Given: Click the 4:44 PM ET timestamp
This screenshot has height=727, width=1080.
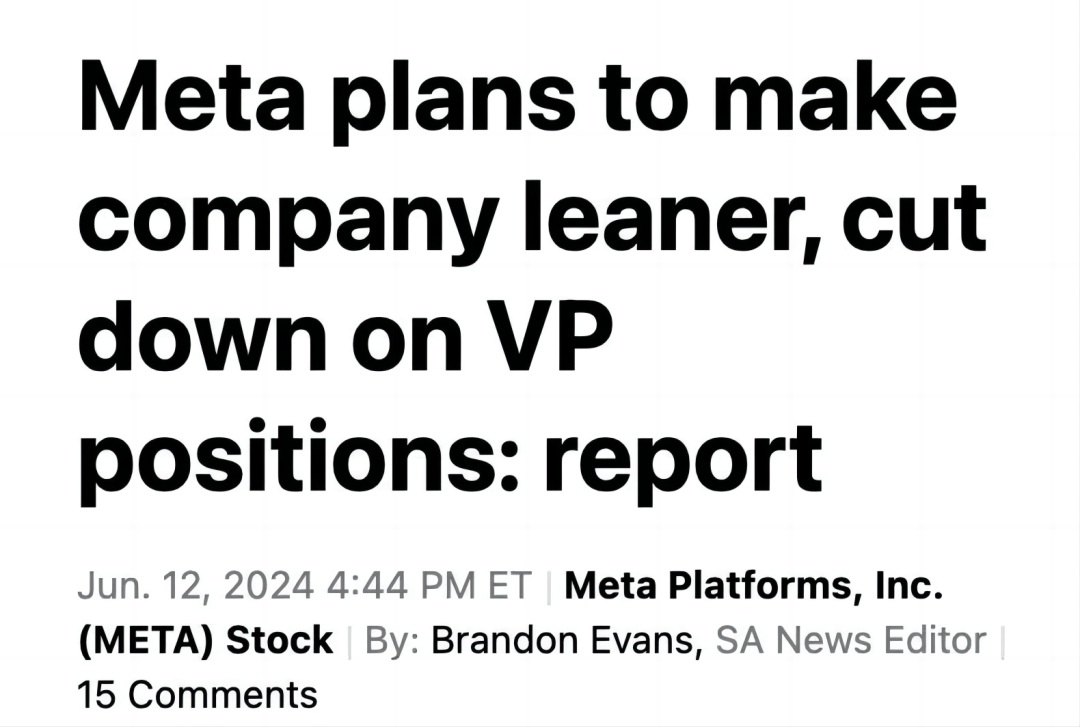Looking at the screenshot, I should tap(430, 586).
